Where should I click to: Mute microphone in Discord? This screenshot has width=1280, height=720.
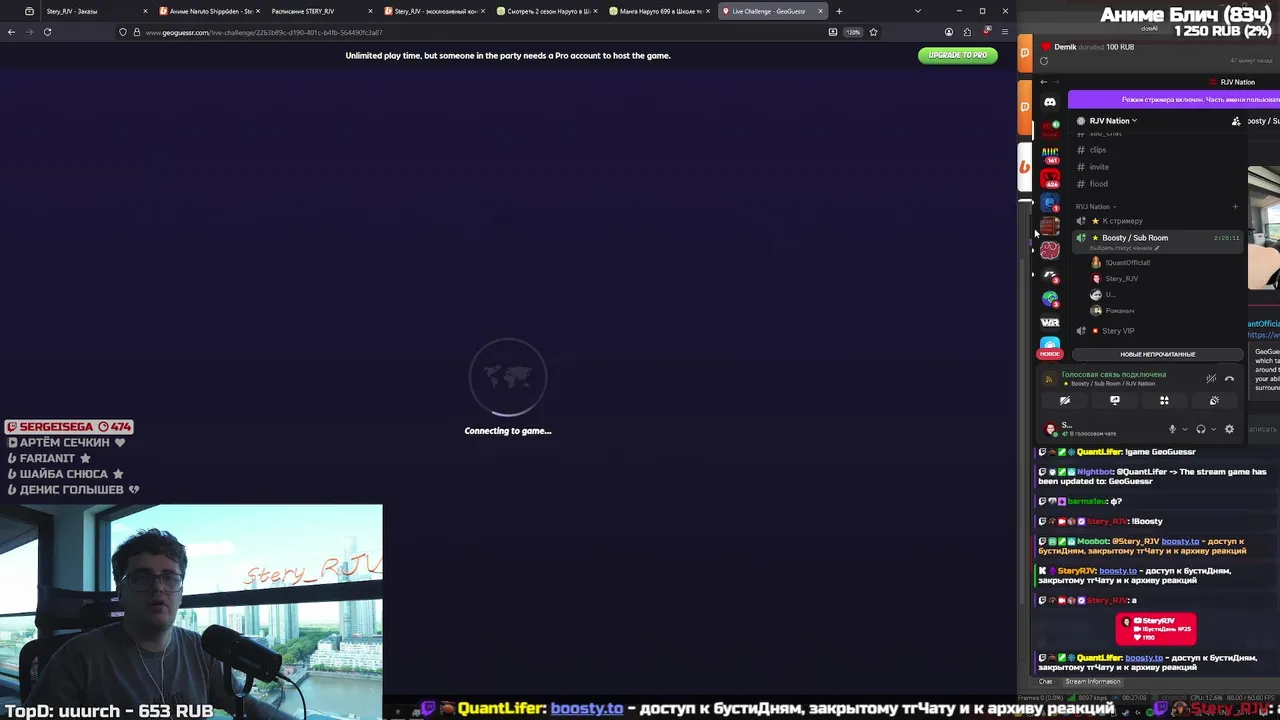(x=1172, y=429)
